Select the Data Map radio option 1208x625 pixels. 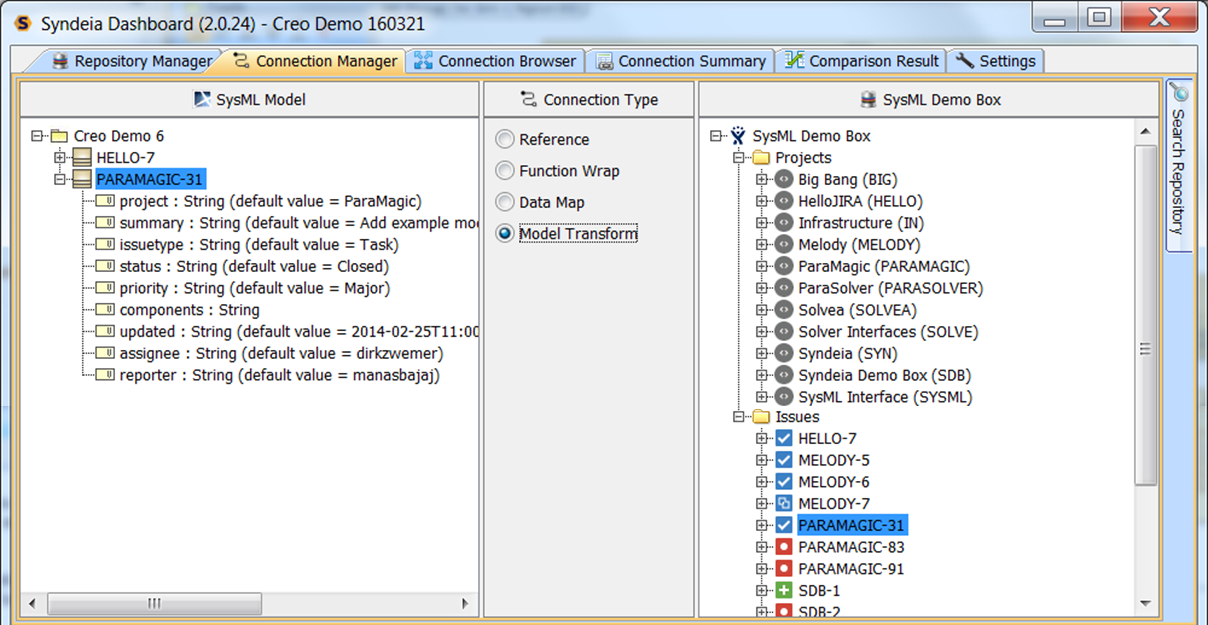[505, 202]
